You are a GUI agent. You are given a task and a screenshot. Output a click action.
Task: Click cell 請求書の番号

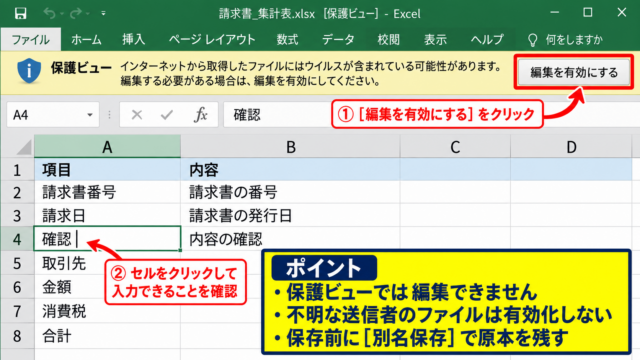click(x=291, y=192)
